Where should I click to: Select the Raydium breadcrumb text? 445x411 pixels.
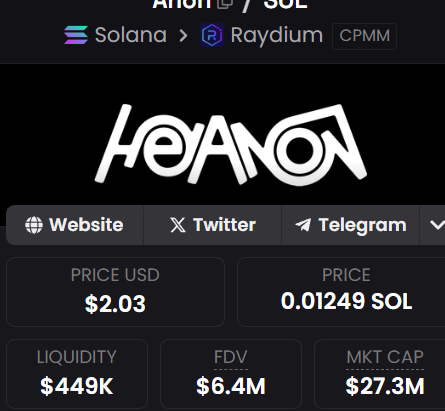click(x=277, y=35)
